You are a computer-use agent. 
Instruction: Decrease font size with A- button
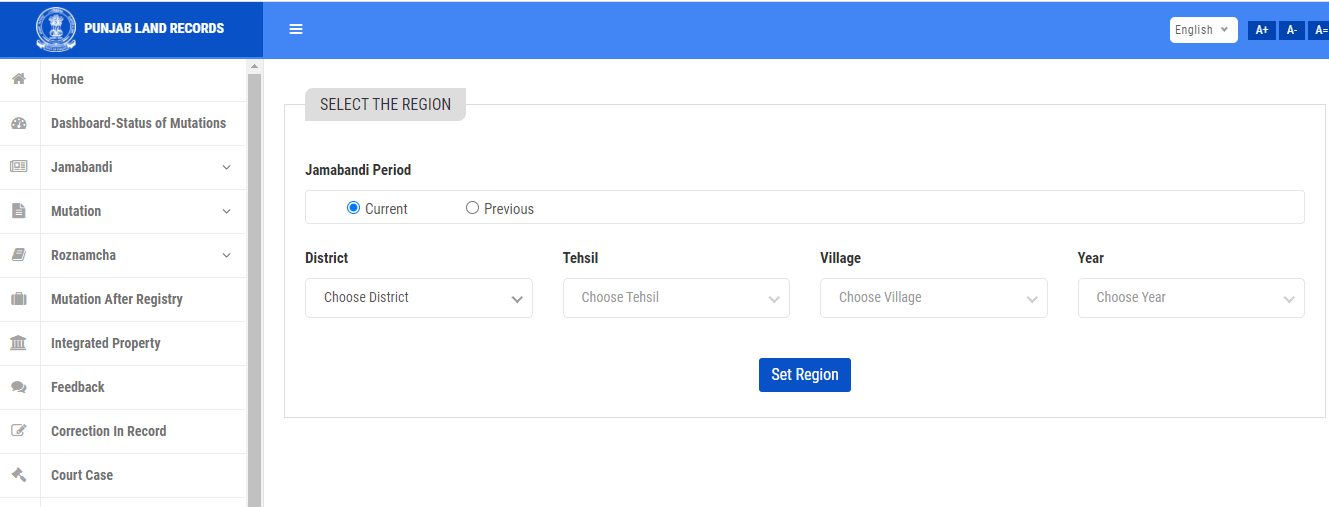1292,30
